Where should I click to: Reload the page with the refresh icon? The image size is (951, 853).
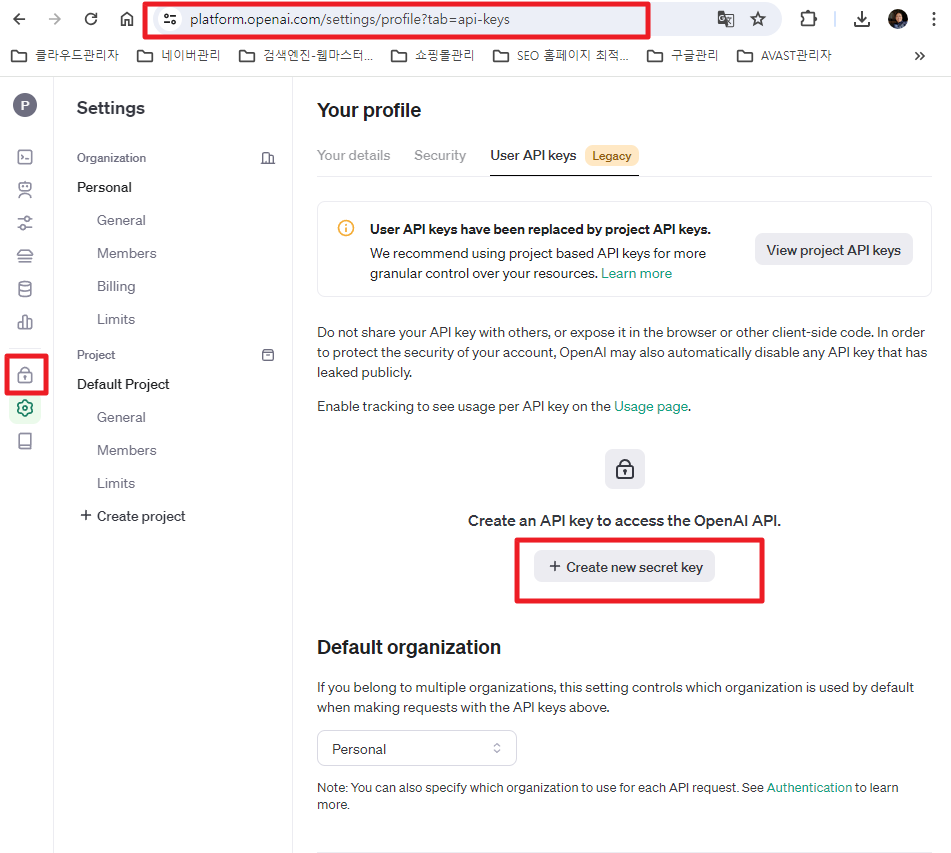91,19
